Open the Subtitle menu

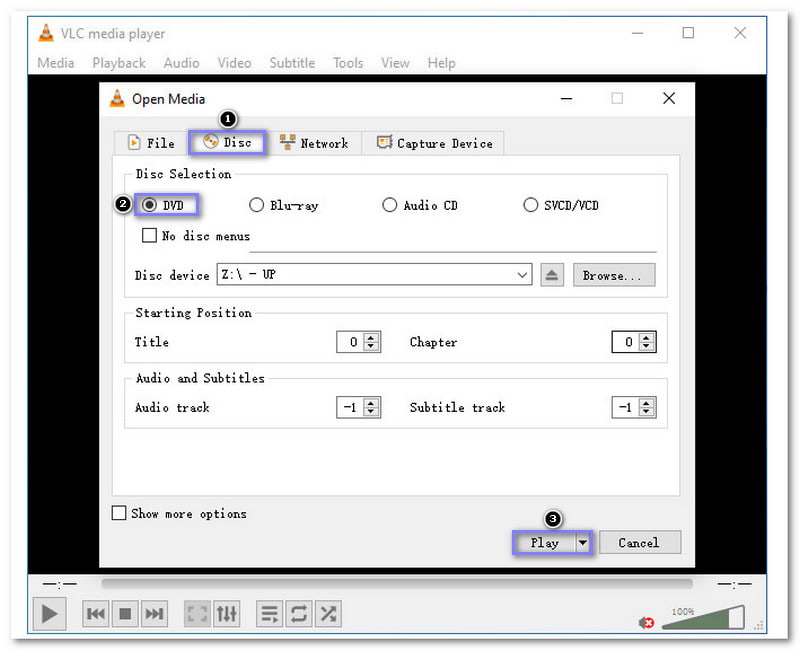(x=292, y=63)
